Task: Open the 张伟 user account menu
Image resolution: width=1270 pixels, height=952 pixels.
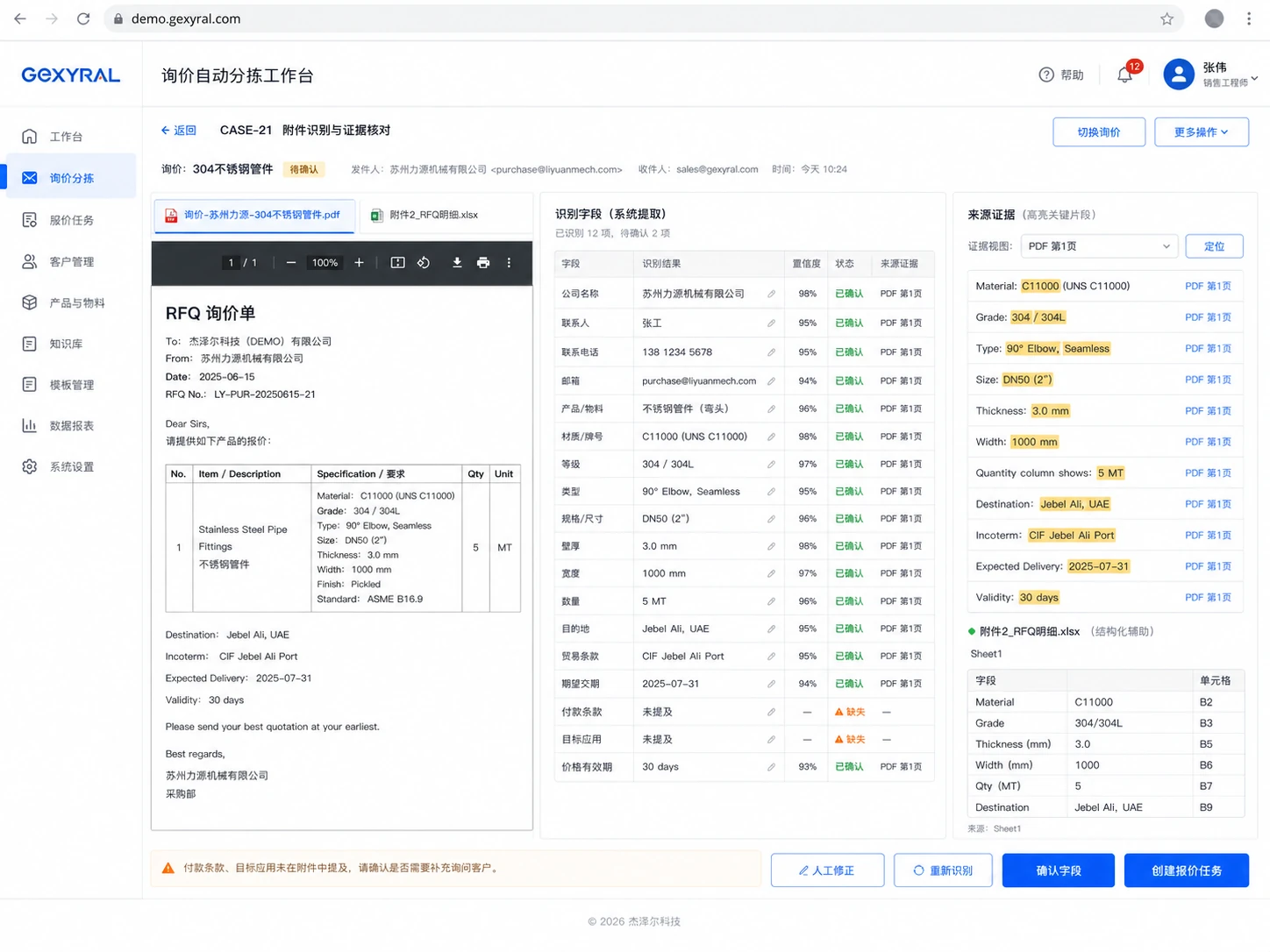Action: click(x=1210, y=75)
